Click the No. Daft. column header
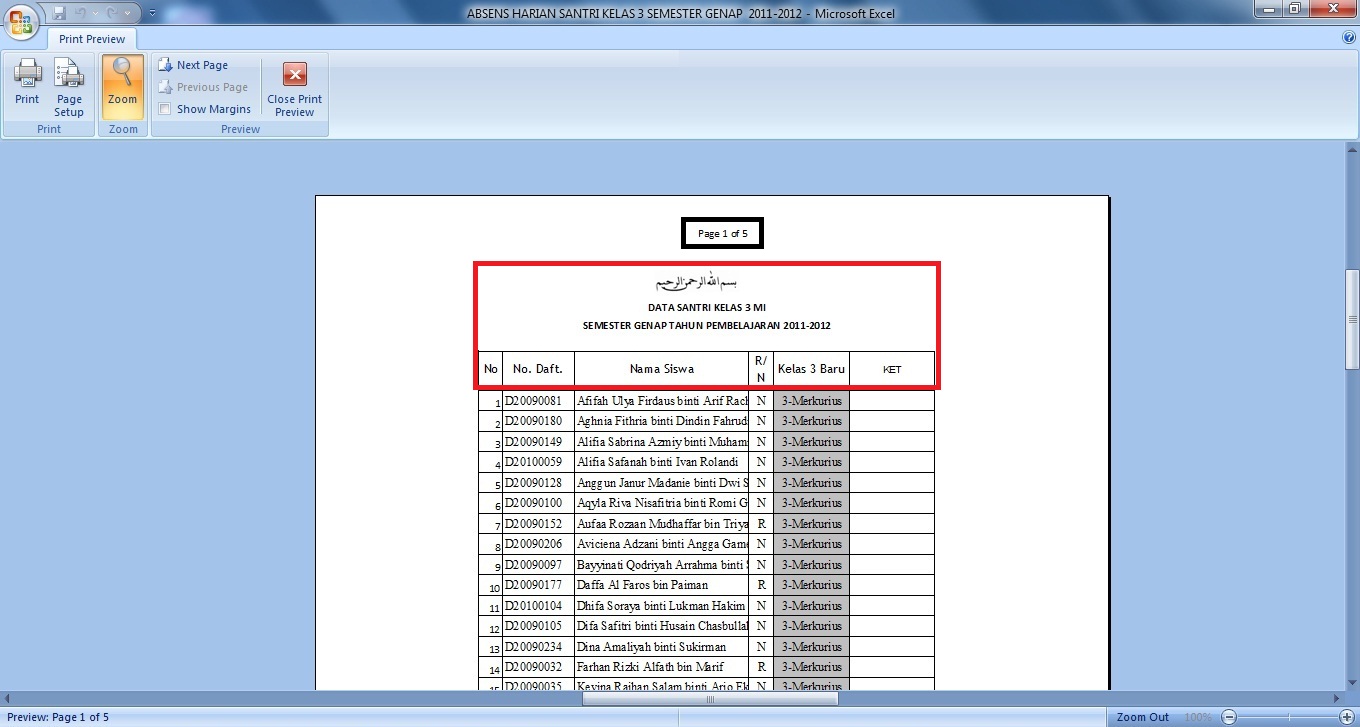This screenshot has width=1360, height=727. 538,369
